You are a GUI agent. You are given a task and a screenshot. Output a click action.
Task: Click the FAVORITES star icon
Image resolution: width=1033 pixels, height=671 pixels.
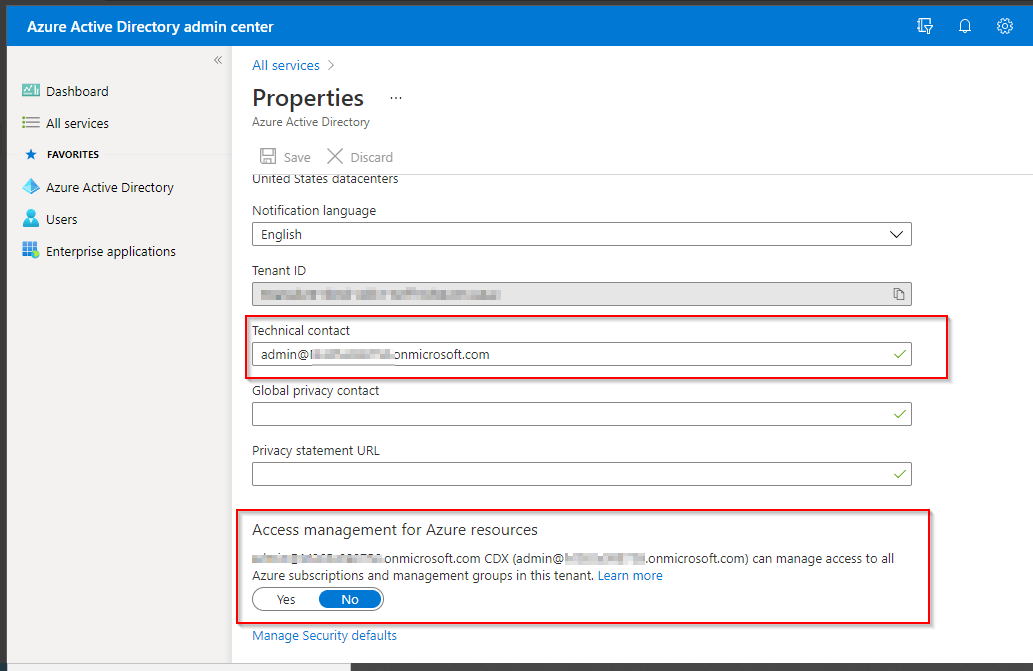(x=31, y=154)
